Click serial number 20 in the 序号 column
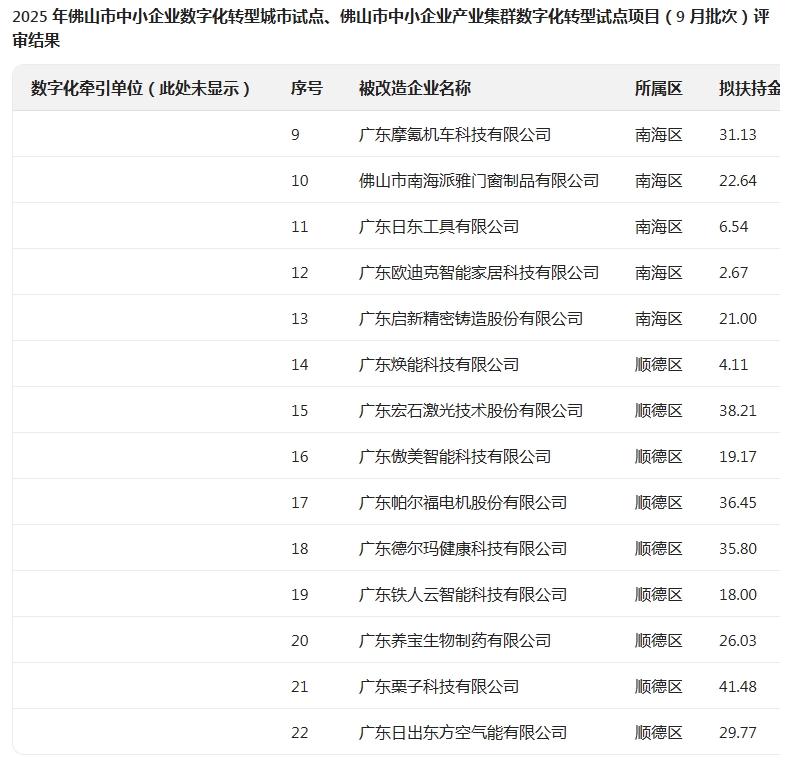This screenshot has height=757, width=793. 300,640
